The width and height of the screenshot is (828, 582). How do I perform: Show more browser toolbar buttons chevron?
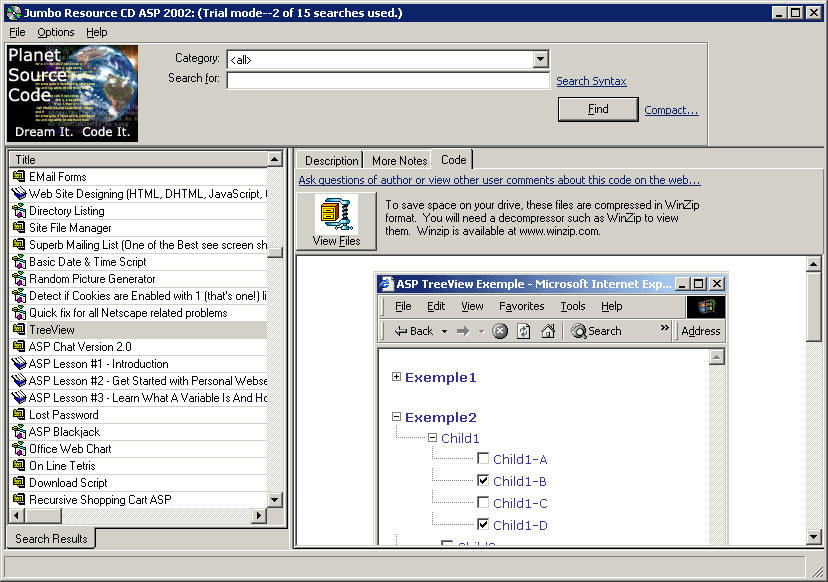point(664,328)
